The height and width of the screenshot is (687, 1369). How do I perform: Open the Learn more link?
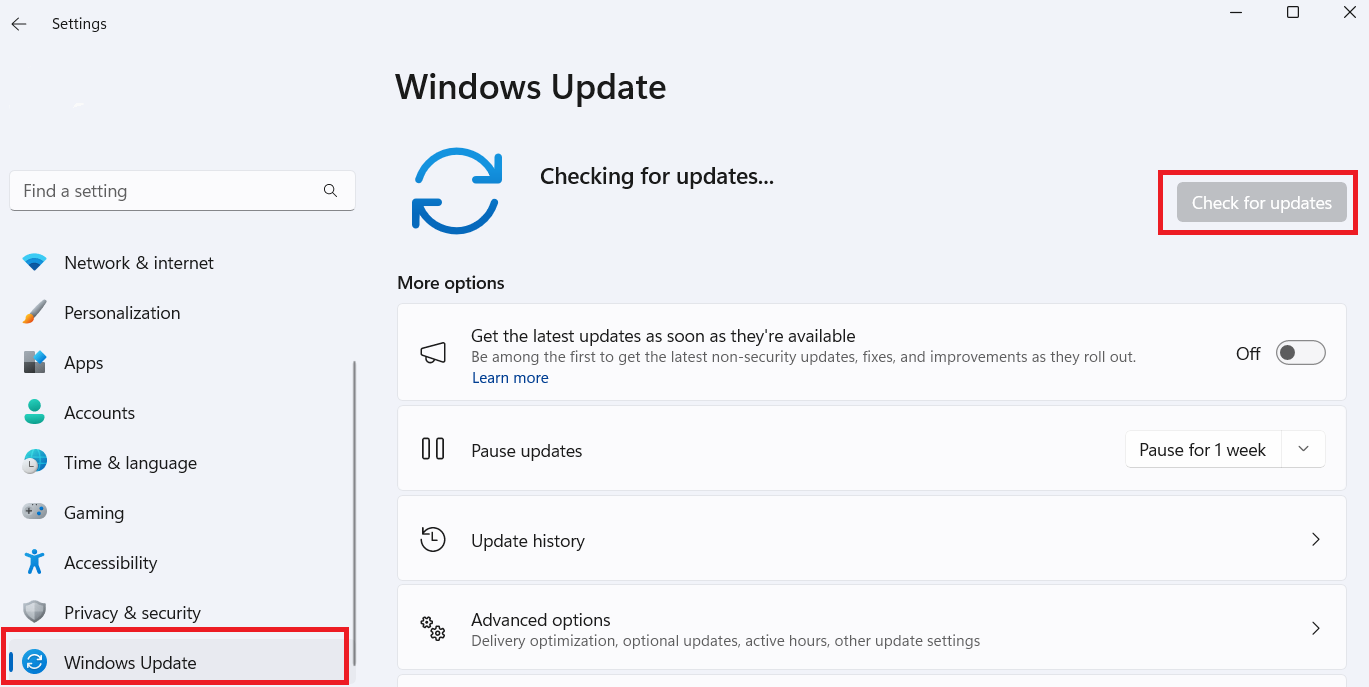[510, 378]
